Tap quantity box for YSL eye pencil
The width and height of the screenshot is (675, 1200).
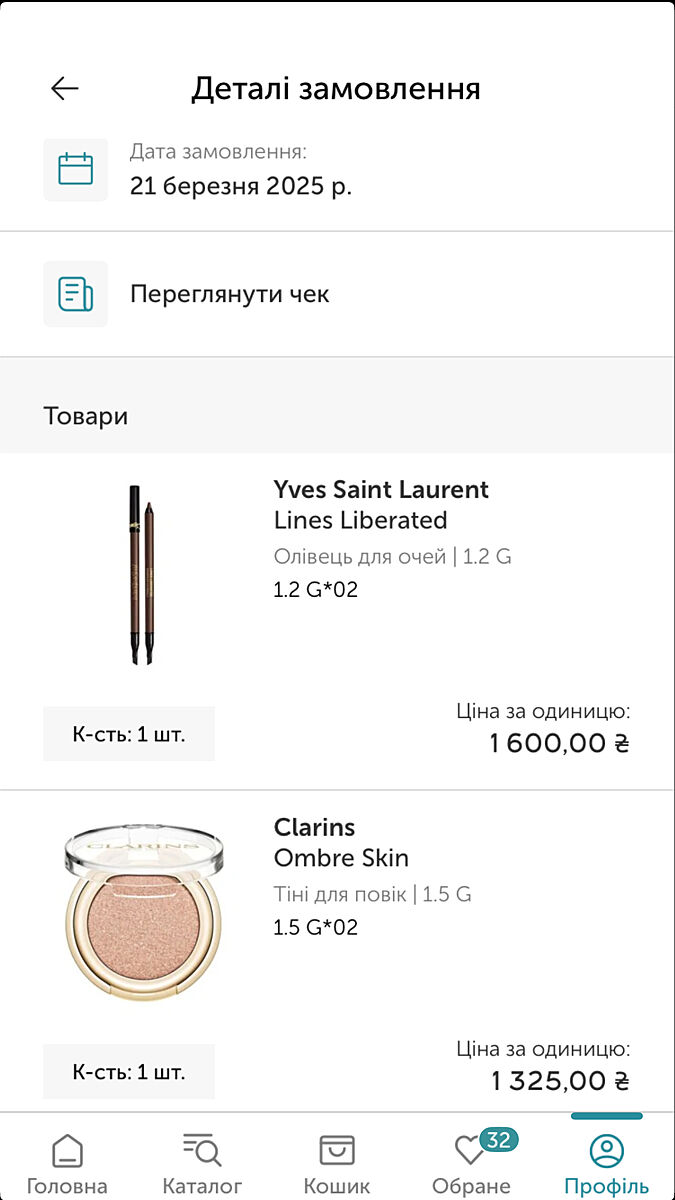(129, 734)
